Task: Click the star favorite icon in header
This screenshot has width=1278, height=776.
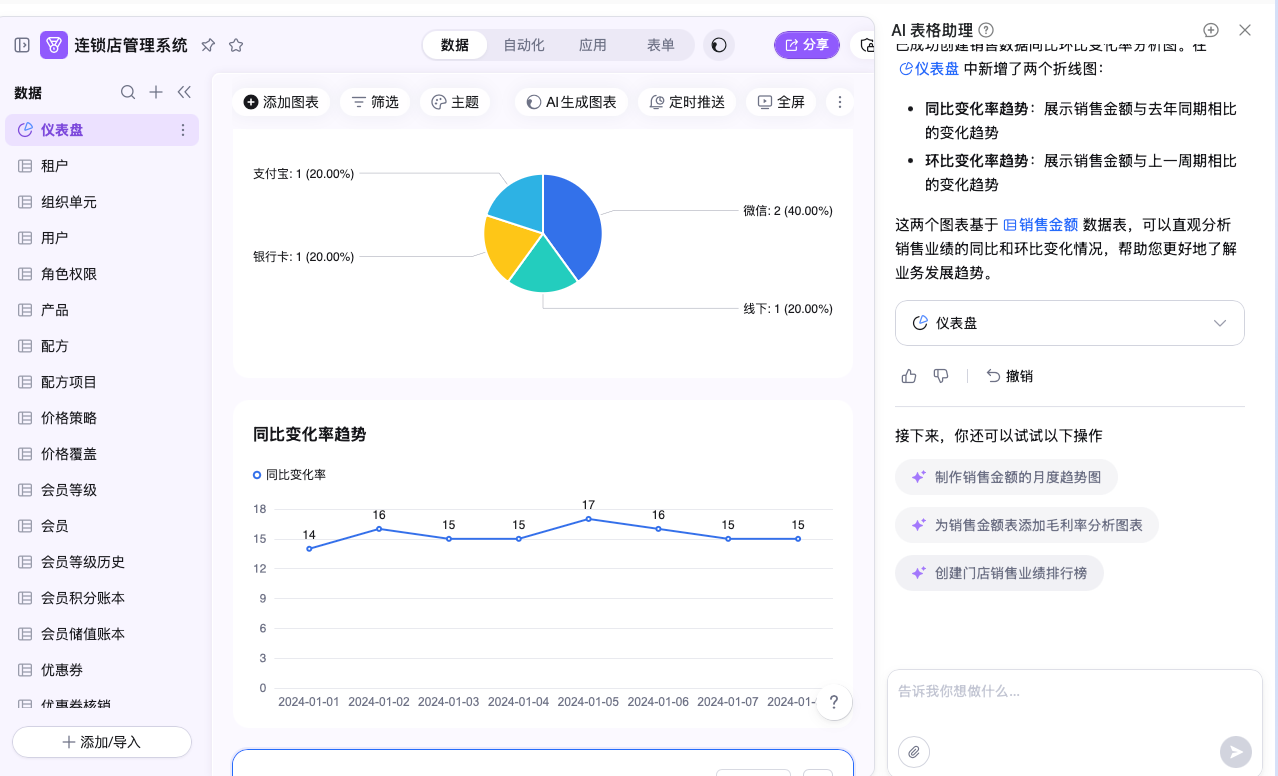Action: pyautogui.click(x=236, y=45)
